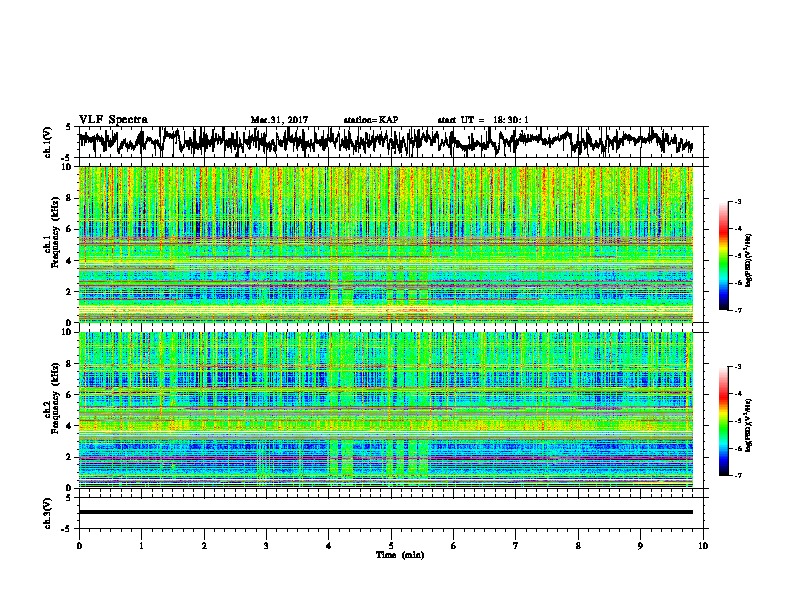Click the ch.2 spectrogram color bar
Screen dimensions: 792x612
723,421
